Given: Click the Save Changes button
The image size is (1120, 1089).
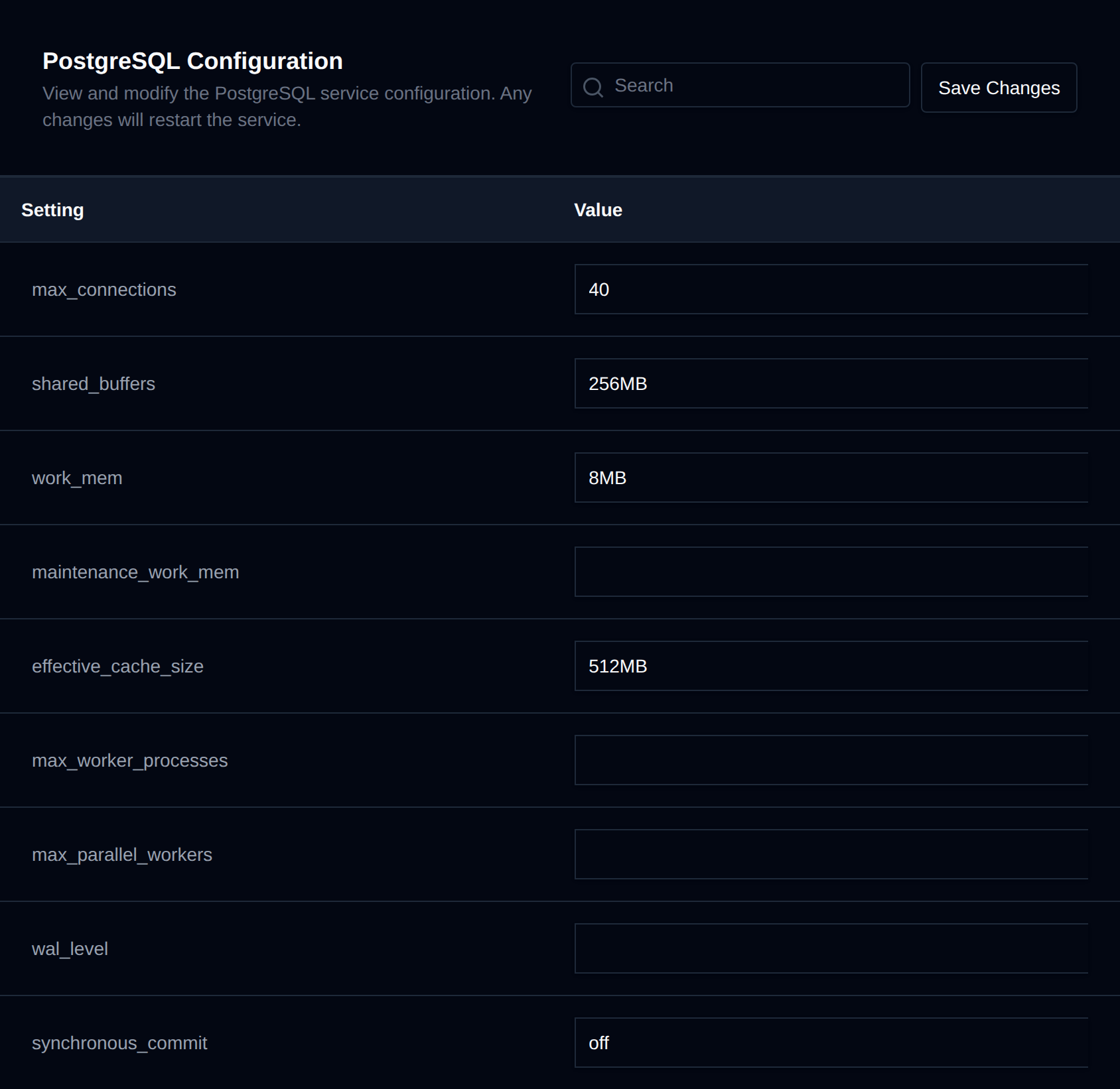Looking at the screenshot, I should click(x=999, y=88).
